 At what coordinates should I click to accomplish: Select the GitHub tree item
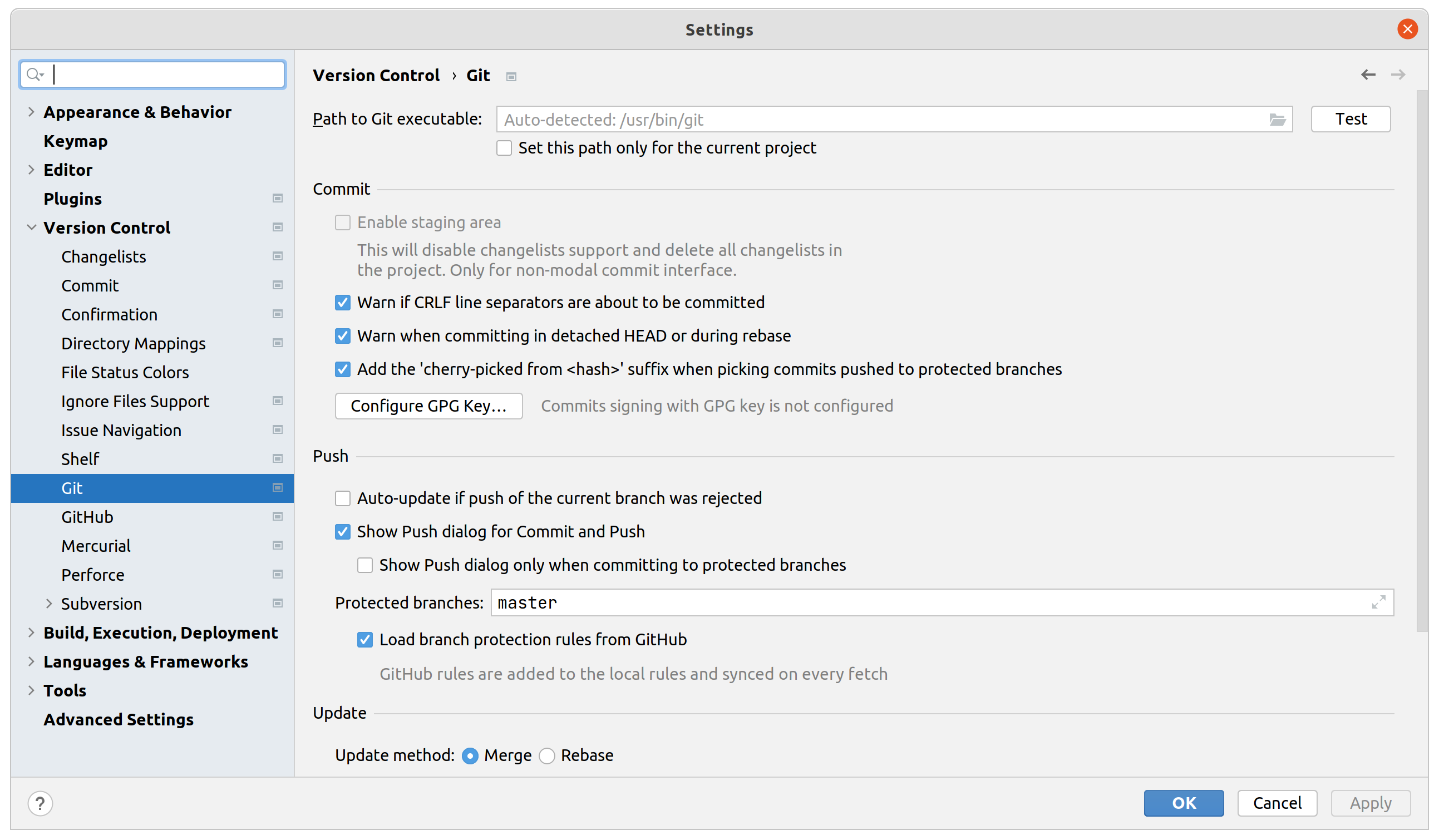tap(86, 517)
